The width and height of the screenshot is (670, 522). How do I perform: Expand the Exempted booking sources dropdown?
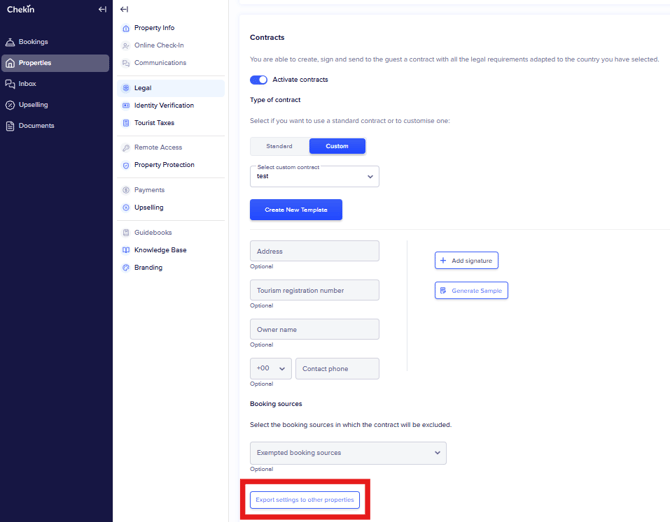(348, 453)
